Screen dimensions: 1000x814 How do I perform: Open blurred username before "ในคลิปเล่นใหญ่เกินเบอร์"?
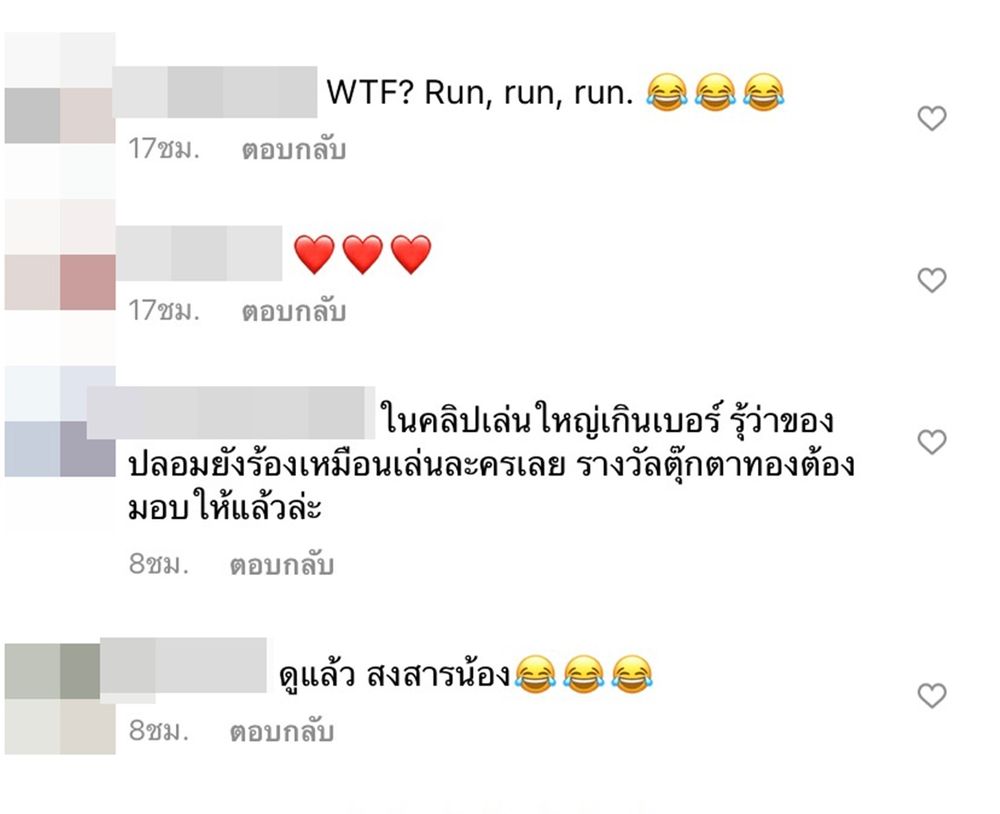pyautogui.click(x=231, y=412)
